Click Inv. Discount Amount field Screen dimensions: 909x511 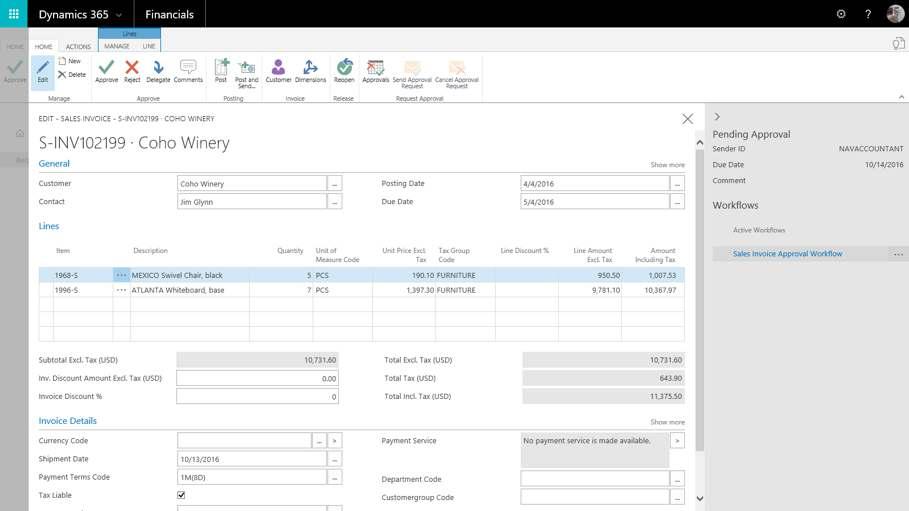[x=257, y=378]
